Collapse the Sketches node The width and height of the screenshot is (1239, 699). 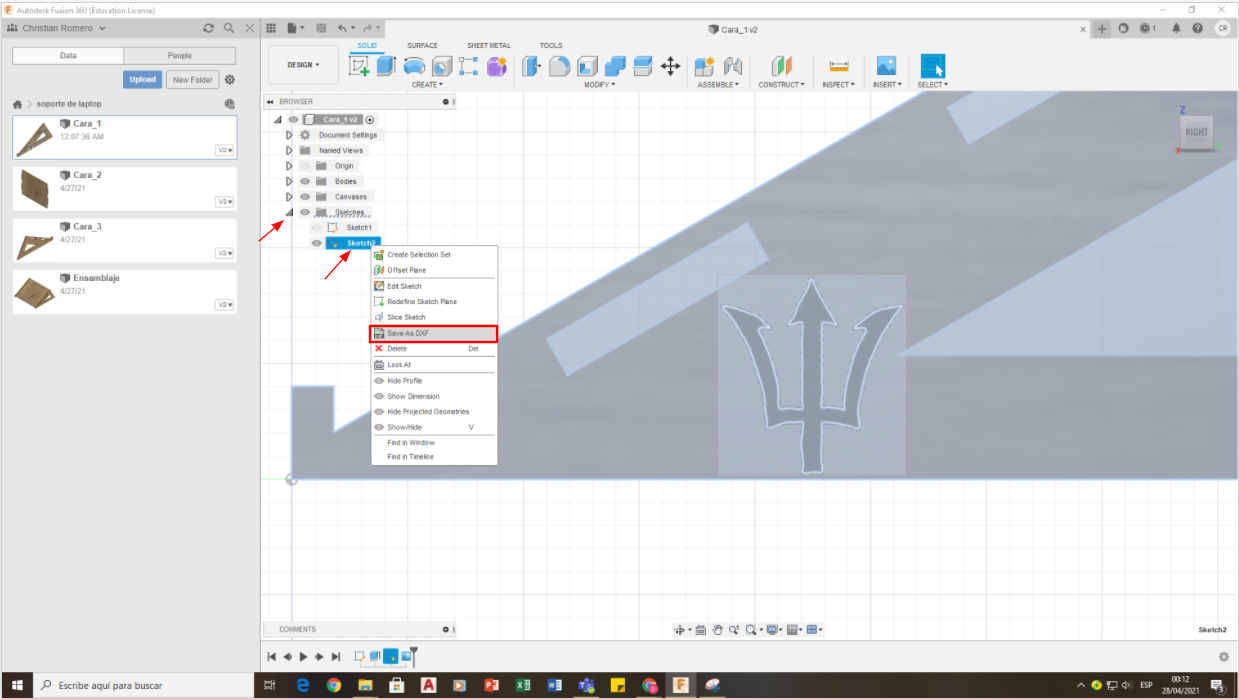[x=290, y=212]
